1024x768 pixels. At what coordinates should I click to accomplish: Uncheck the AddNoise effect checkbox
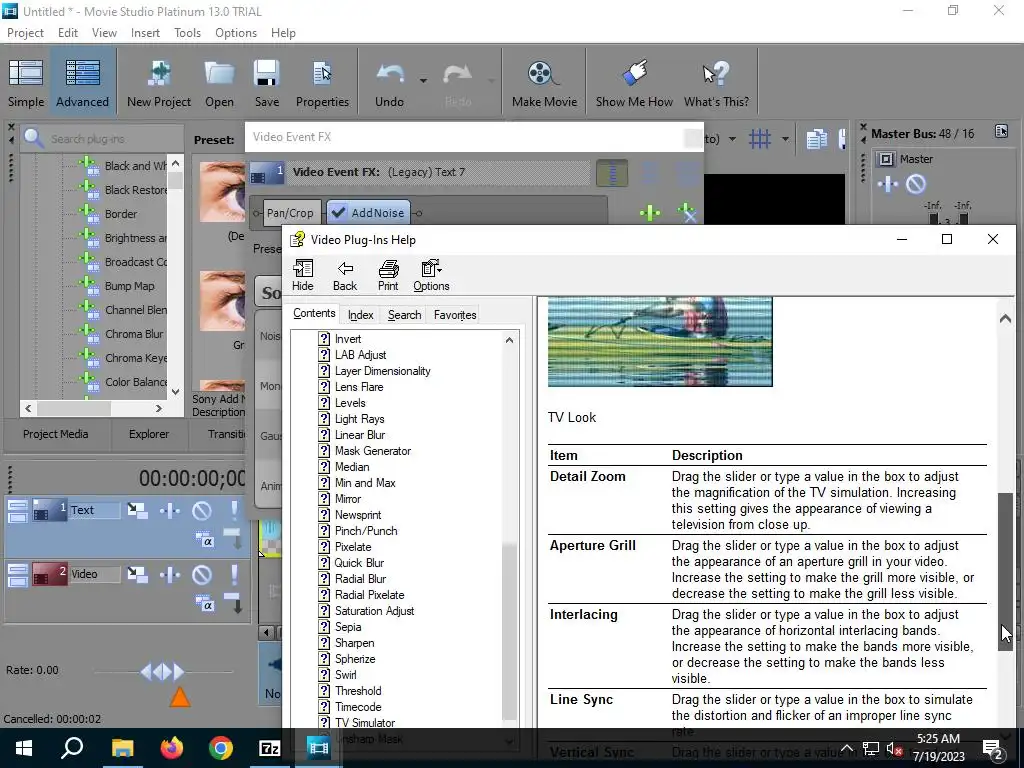(338, 213)
